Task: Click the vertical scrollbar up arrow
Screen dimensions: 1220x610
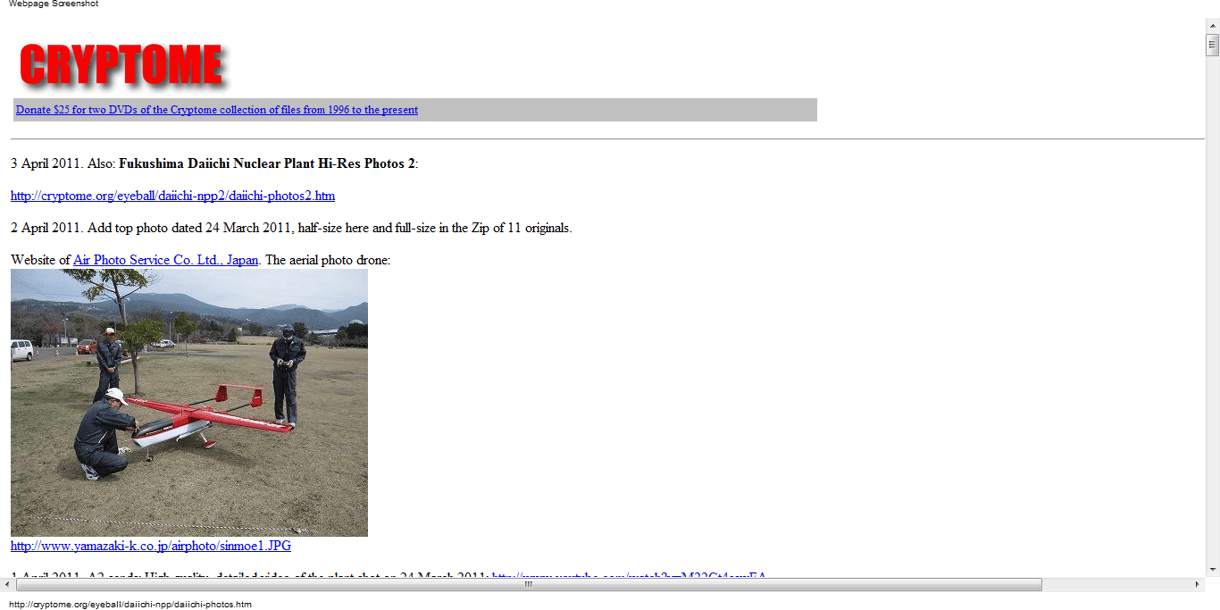Action: tap(1212, 24)
